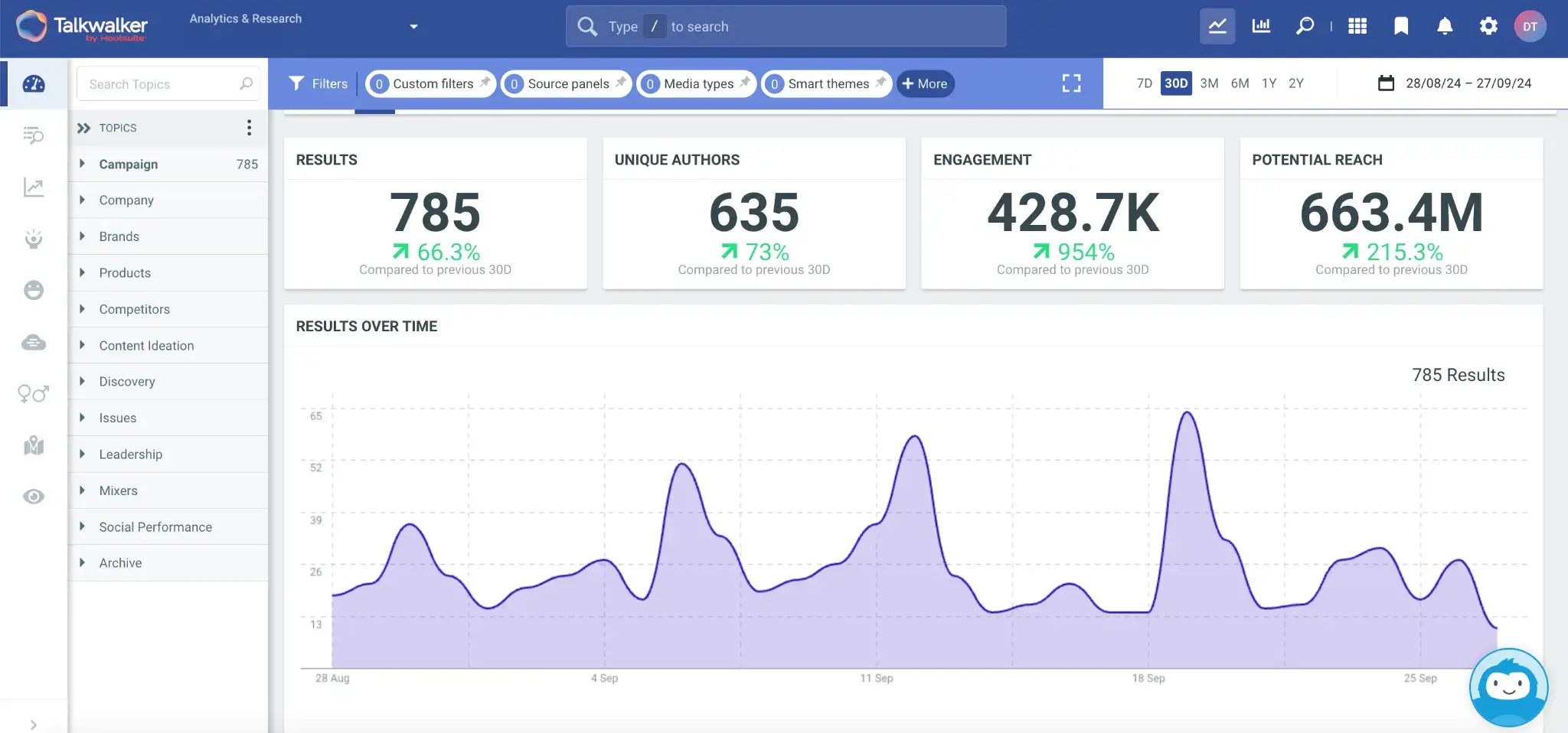The width and height of the screenshot is (1568, 733).
Task: Pin the Custom filters option
Action: point(485,82)
